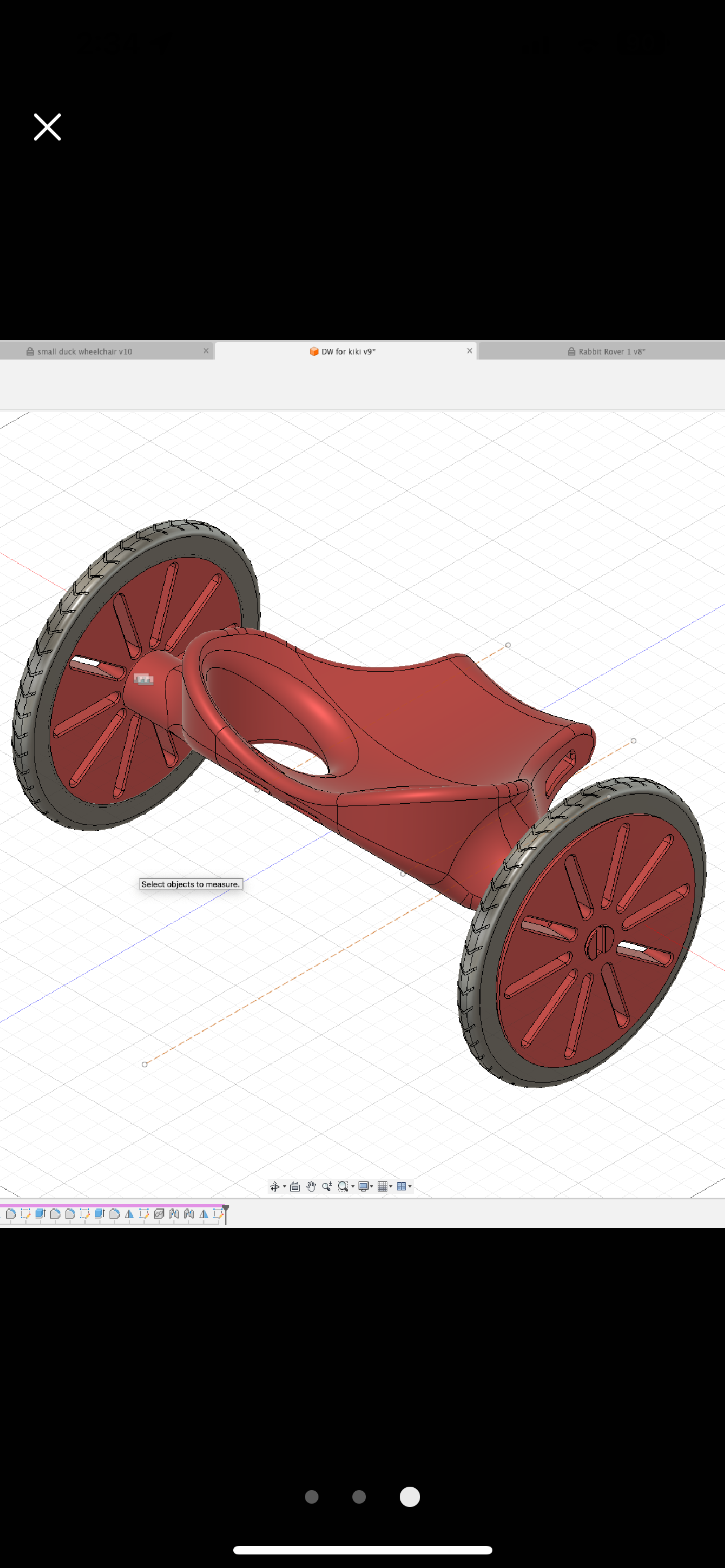Open the Grid and Snaps dropdown arrow
This screenshot has height=1568, width=725.
[x=391, y=1186]
